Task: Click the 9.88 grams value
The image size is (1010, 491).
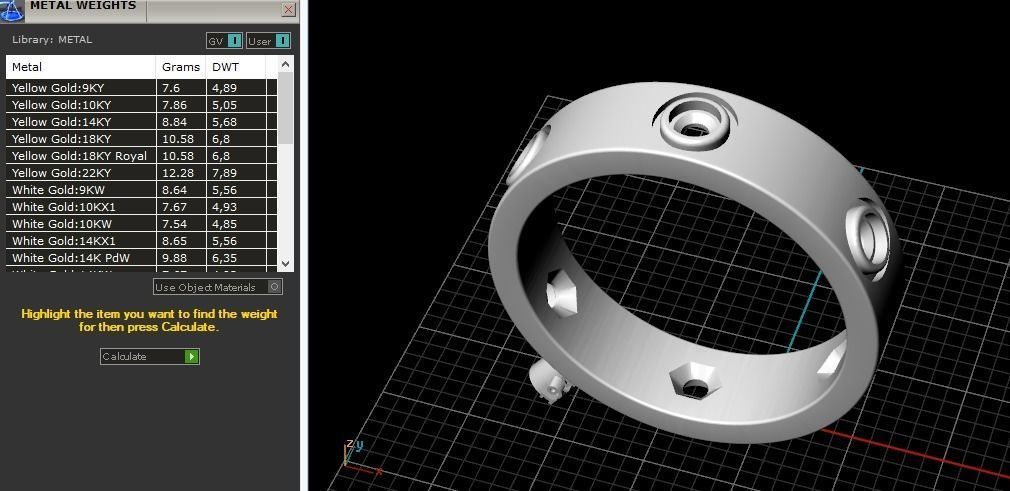Action: (x=175, y=258)
